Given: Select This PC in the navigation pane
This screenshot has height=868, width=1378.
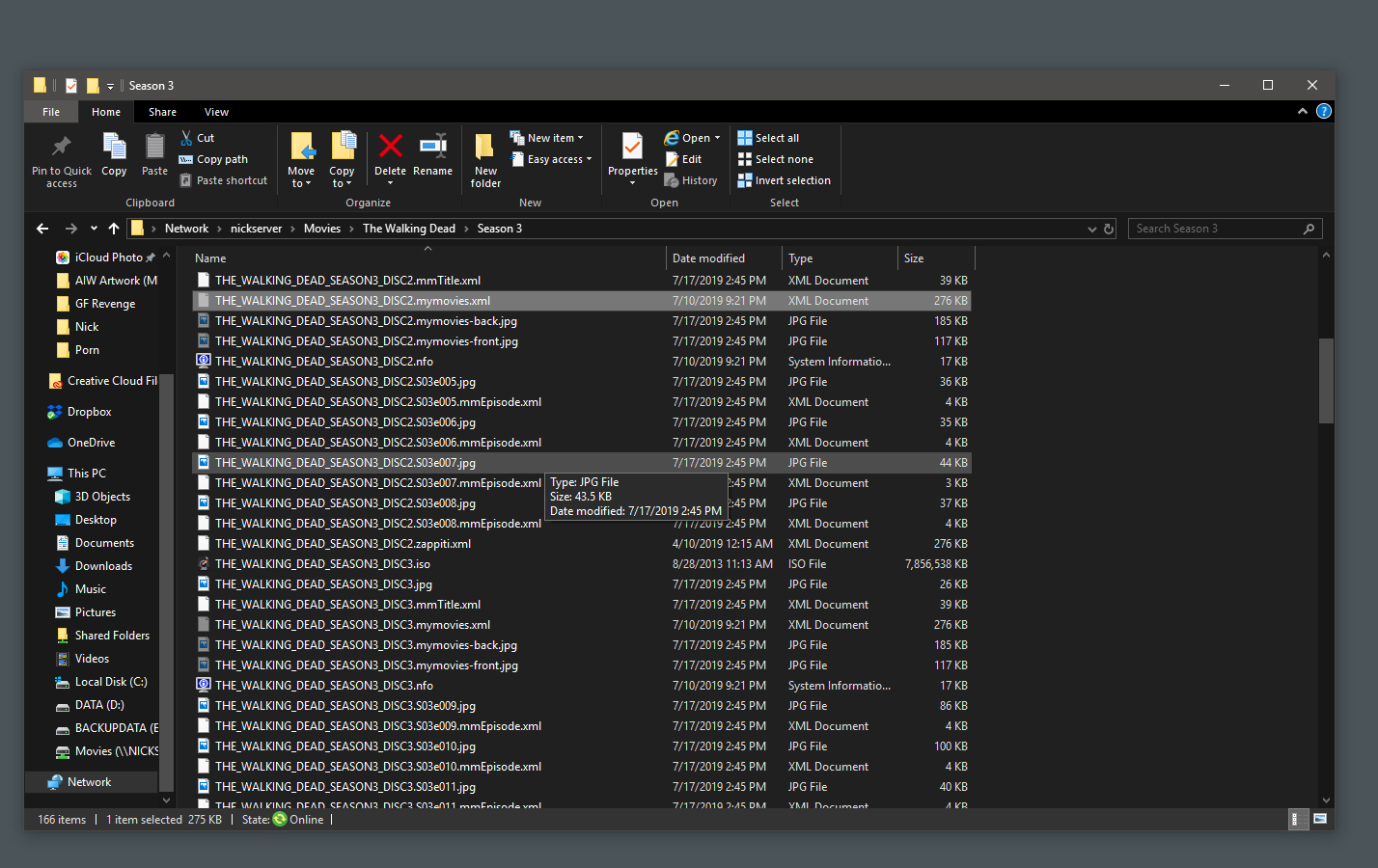Looking at the screenshot, I should [76, 474].
